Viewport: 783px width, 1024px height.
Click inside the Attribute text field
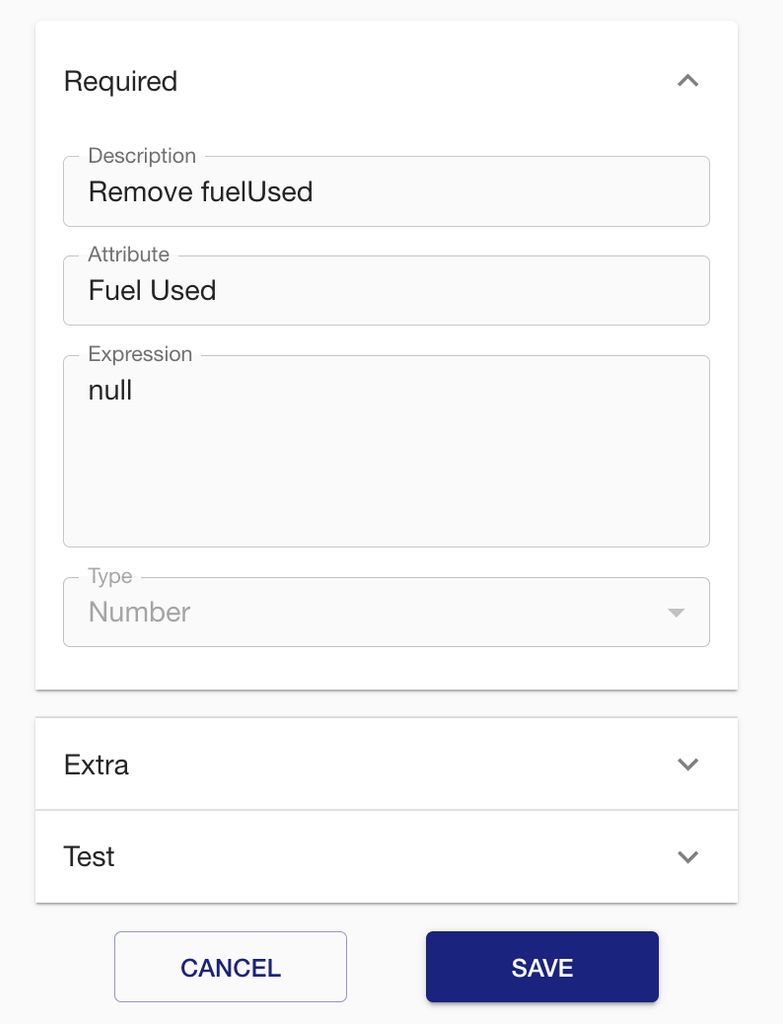tap(385, 290)
